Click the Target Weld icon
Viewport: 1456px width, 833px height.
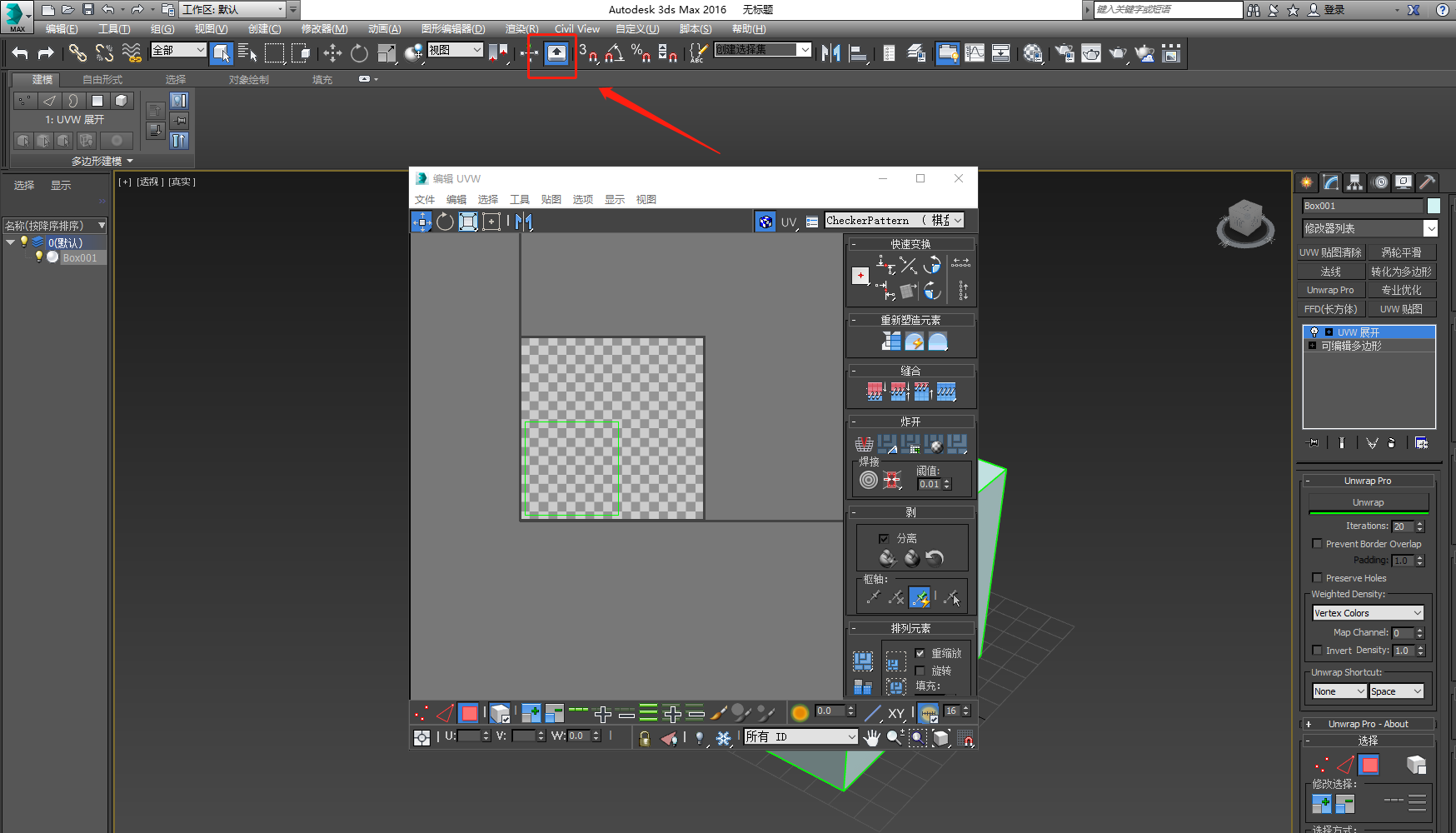point(869,479)
